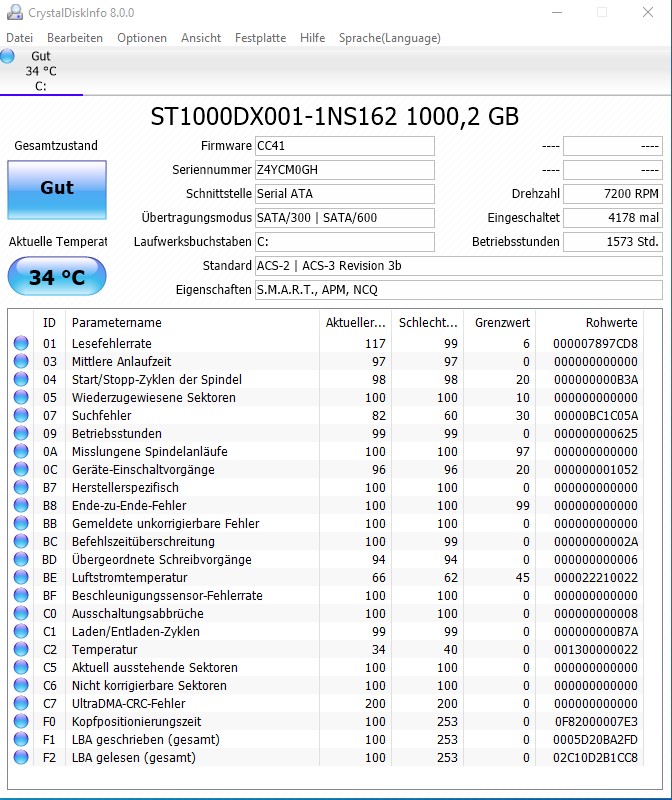Open the Optionen menu
The height and width of the screenshot is (800, 672).
[x=142, y=38]
